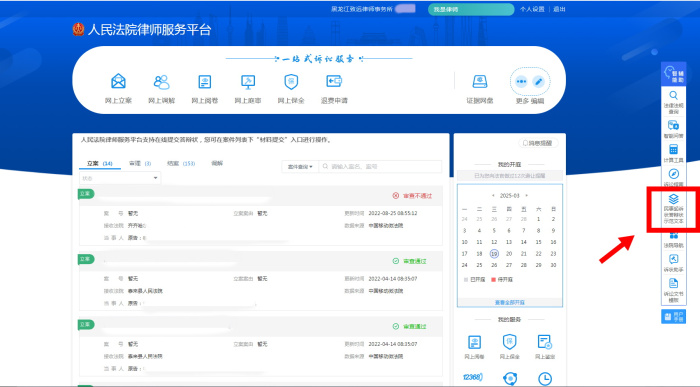Click the clock icon in 我的服务
This screenshot has width=700, height=387.
(x=545, y=379)
